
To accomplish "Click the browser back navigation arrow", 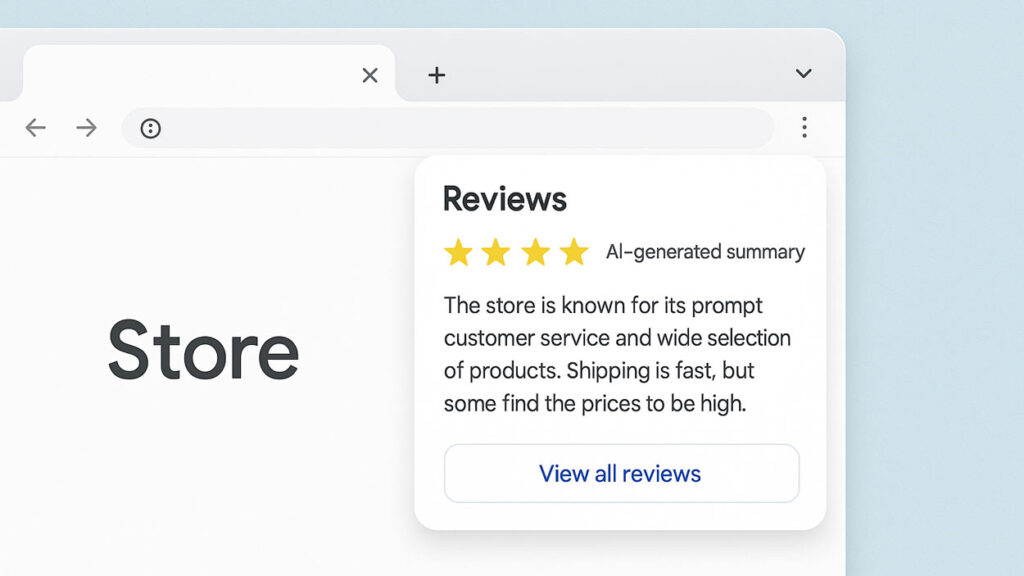I will click(x=36, y=128).
